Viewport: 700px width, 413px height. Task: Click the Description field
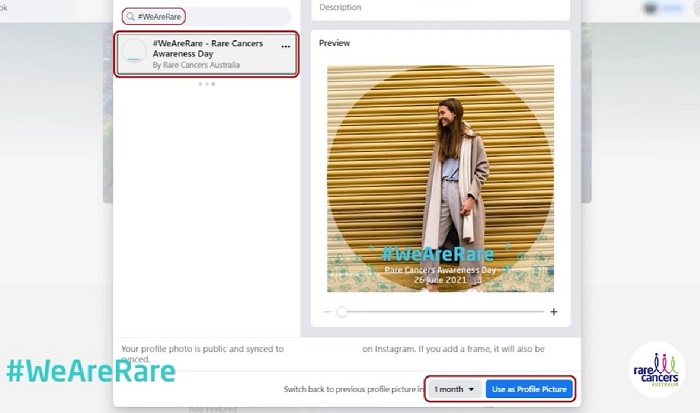pos(440,8)
